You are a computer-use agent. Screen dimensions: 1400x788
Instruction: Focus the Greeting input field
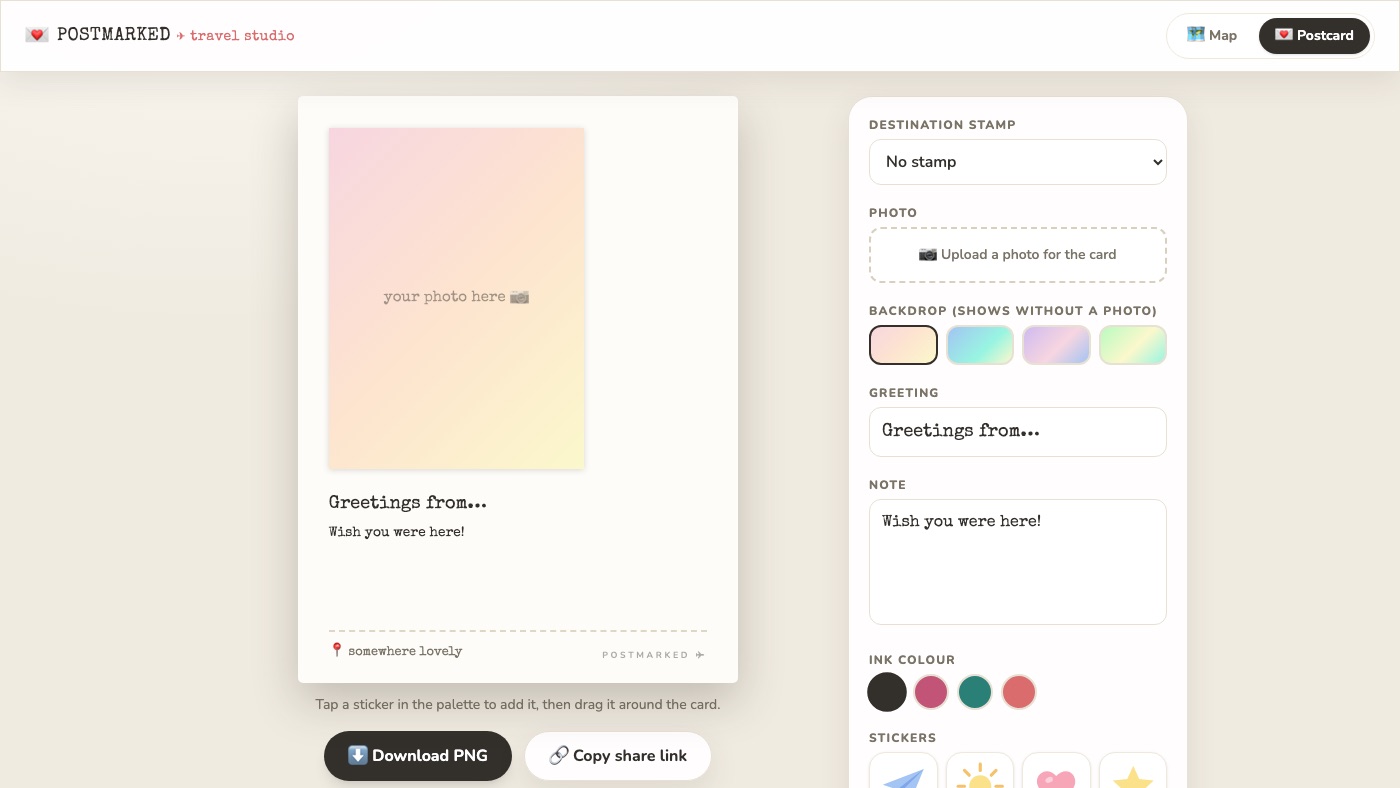coord(1018,432)
